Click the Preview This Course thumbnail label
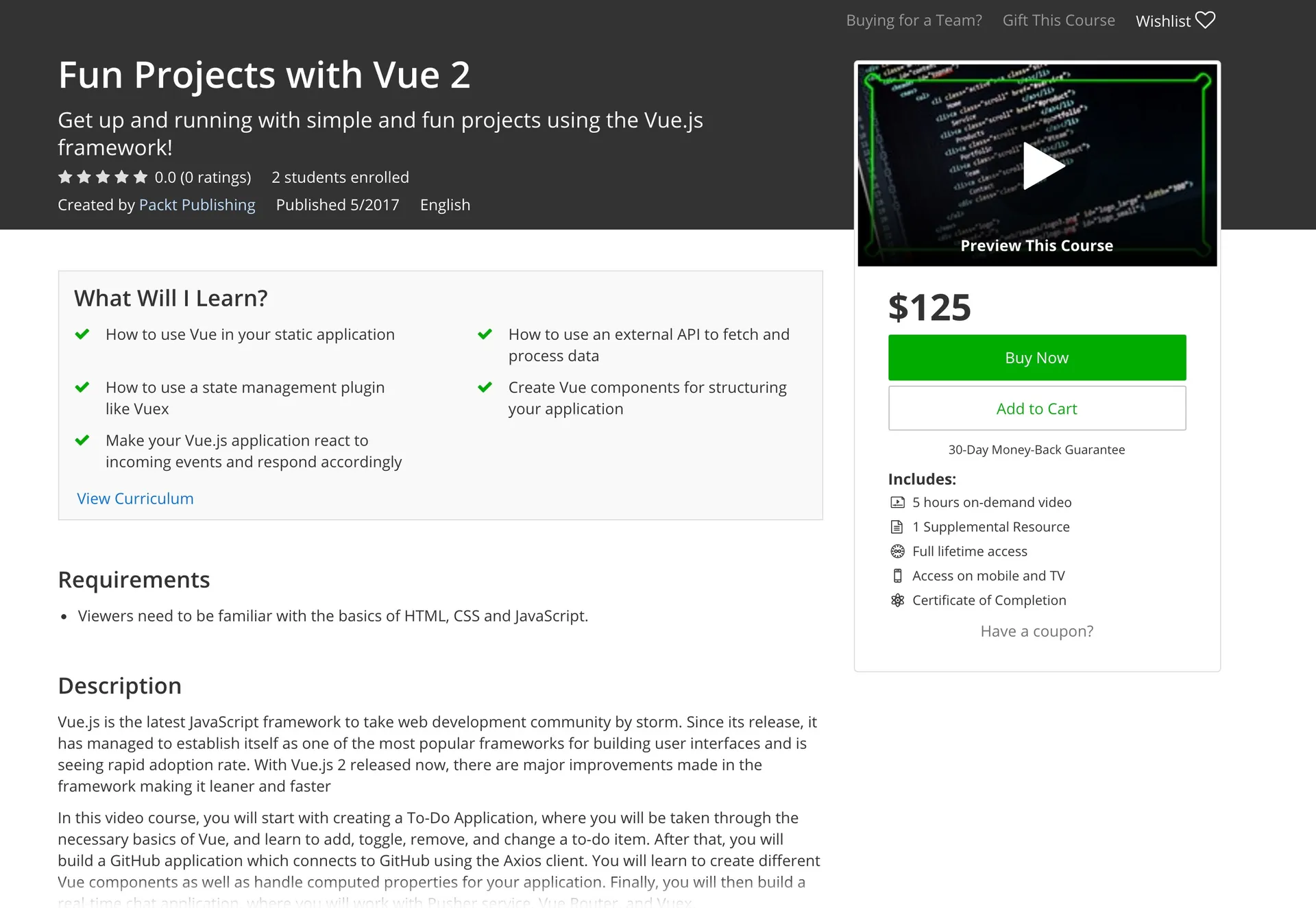Viewport: 1316px width, 908px height. tap(1036, 245)
